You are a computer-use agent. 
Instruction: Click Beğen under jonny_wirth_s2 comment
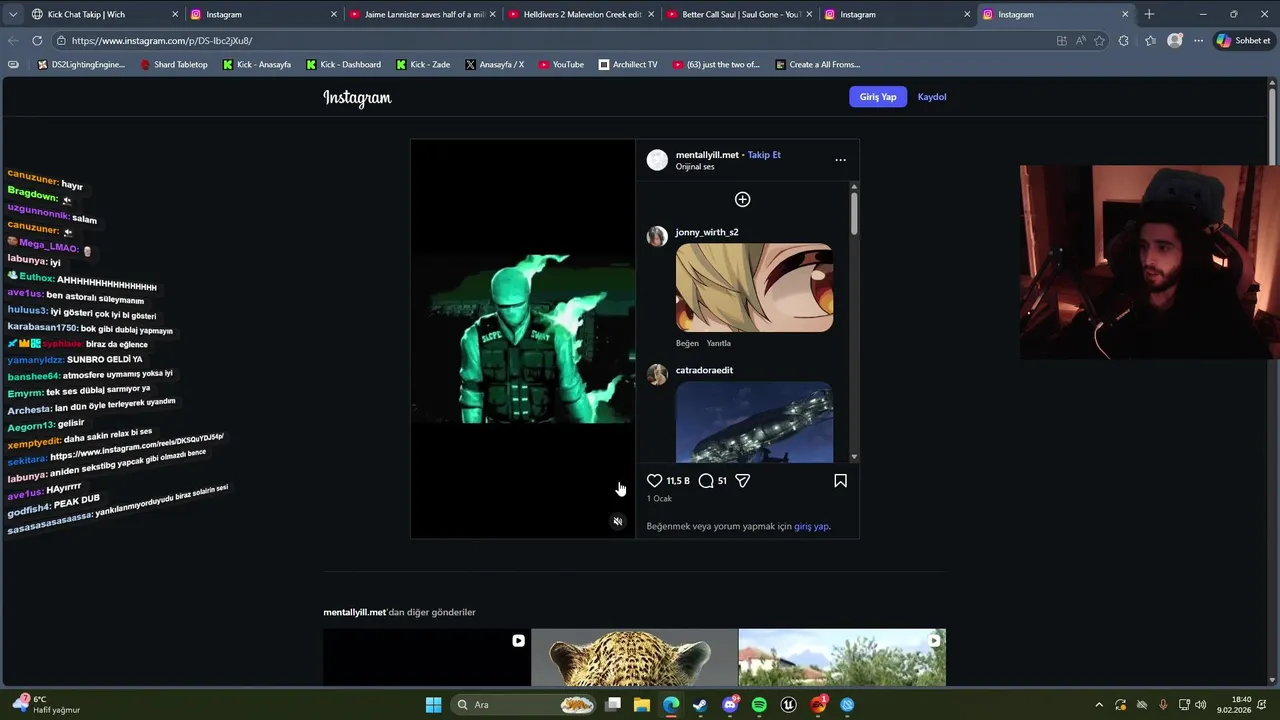click(687, 343)
